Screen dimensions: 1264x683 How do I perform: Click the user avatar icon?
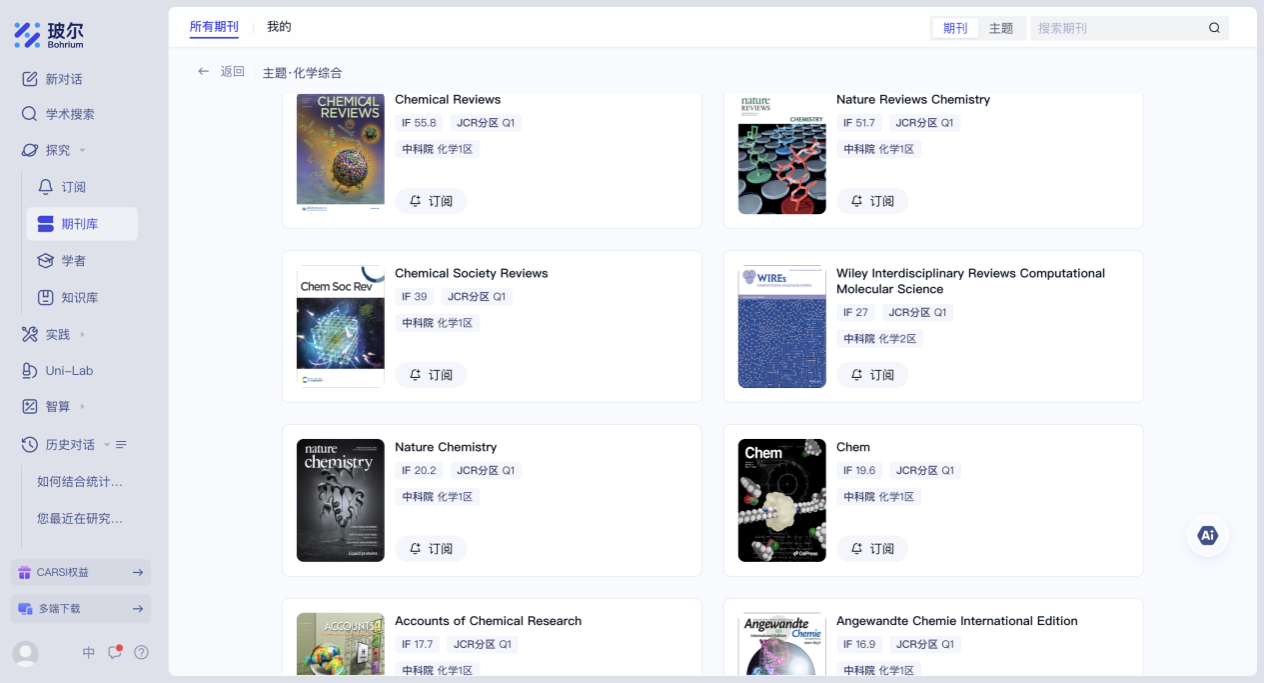pos(26,653)
